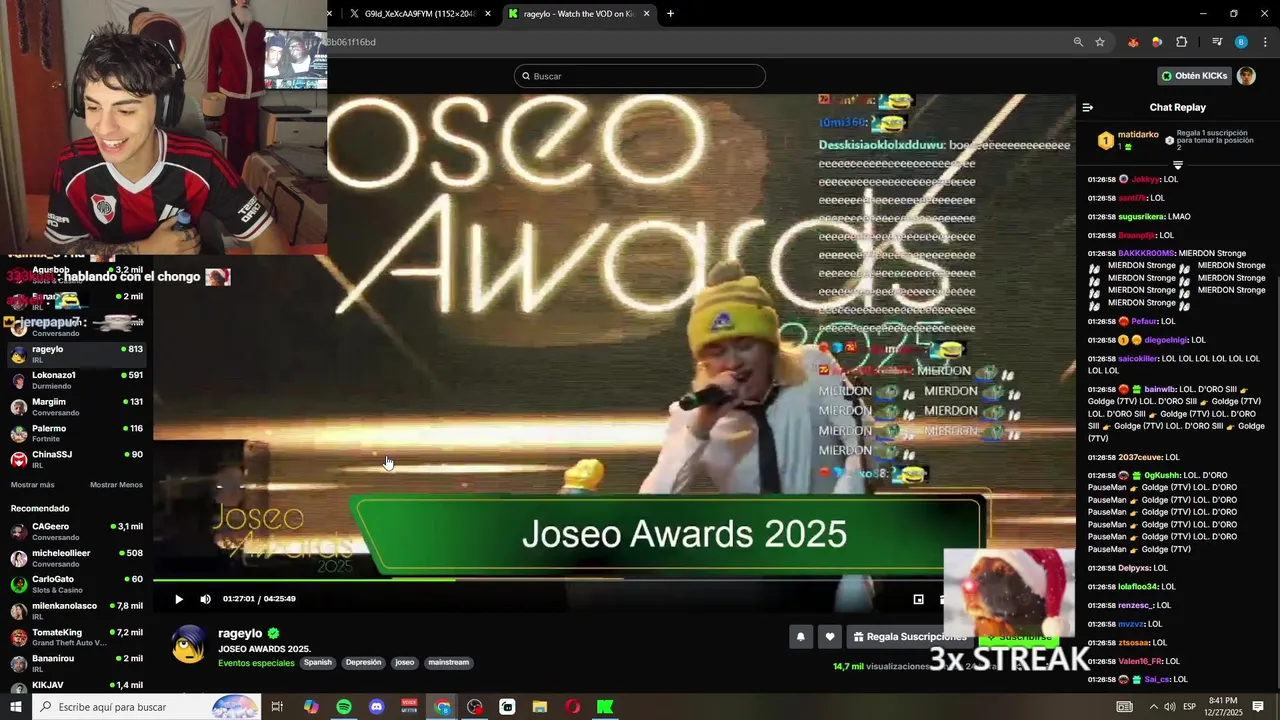
Task: Bookmark this page with the star
Action: coord(1100,42)
